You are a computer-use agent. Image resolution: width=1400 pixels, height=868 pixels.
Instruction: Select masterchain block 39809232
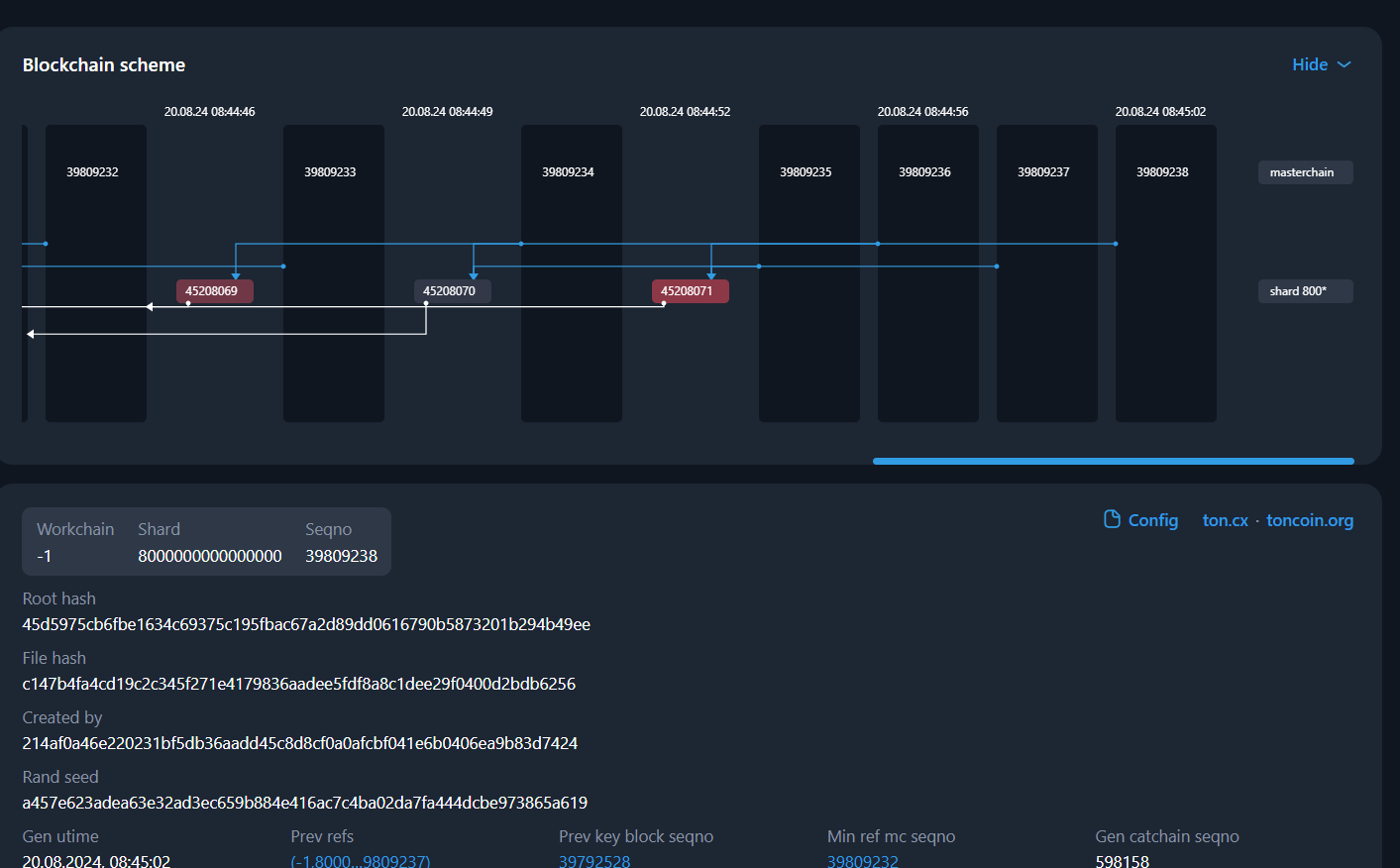coord(96,273)
